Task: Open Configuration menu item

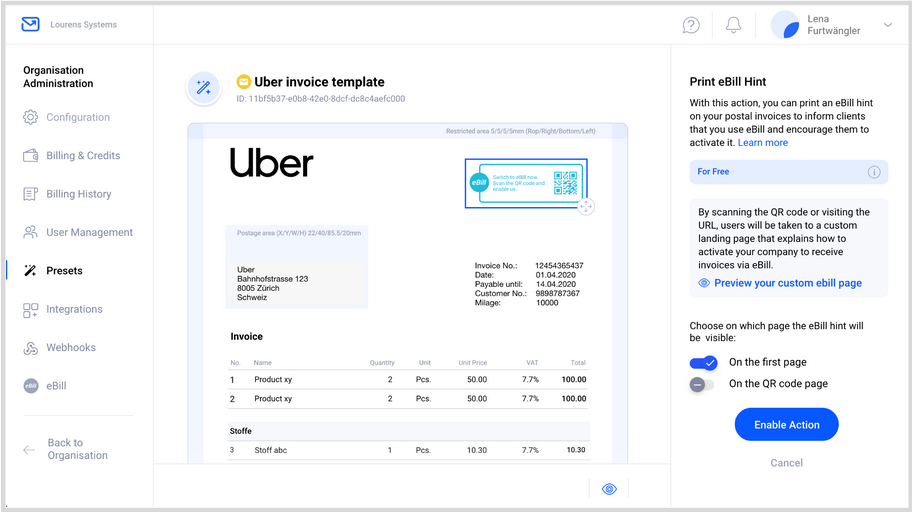Action: tap(77, 117)
